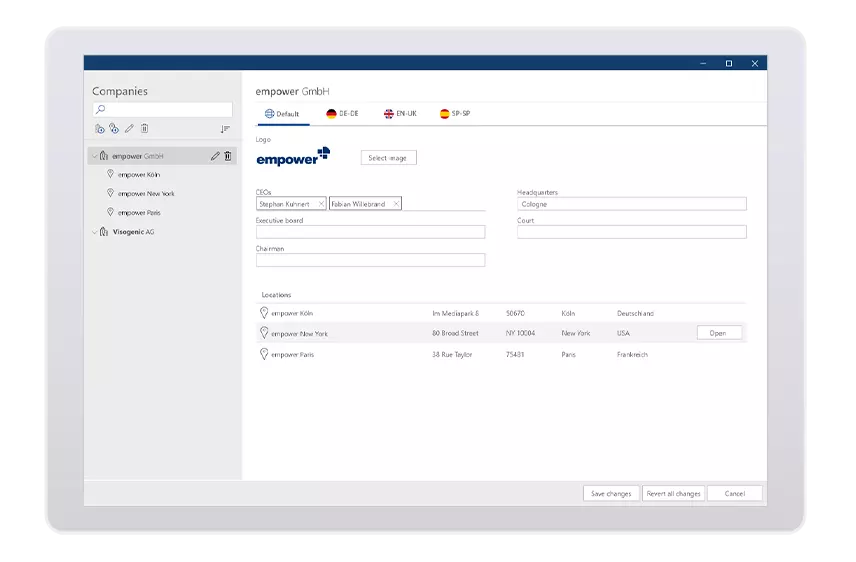The width and height of the screenshot is (856, 562).
Task: Click the Cancel button
Action: coord(735,494)
